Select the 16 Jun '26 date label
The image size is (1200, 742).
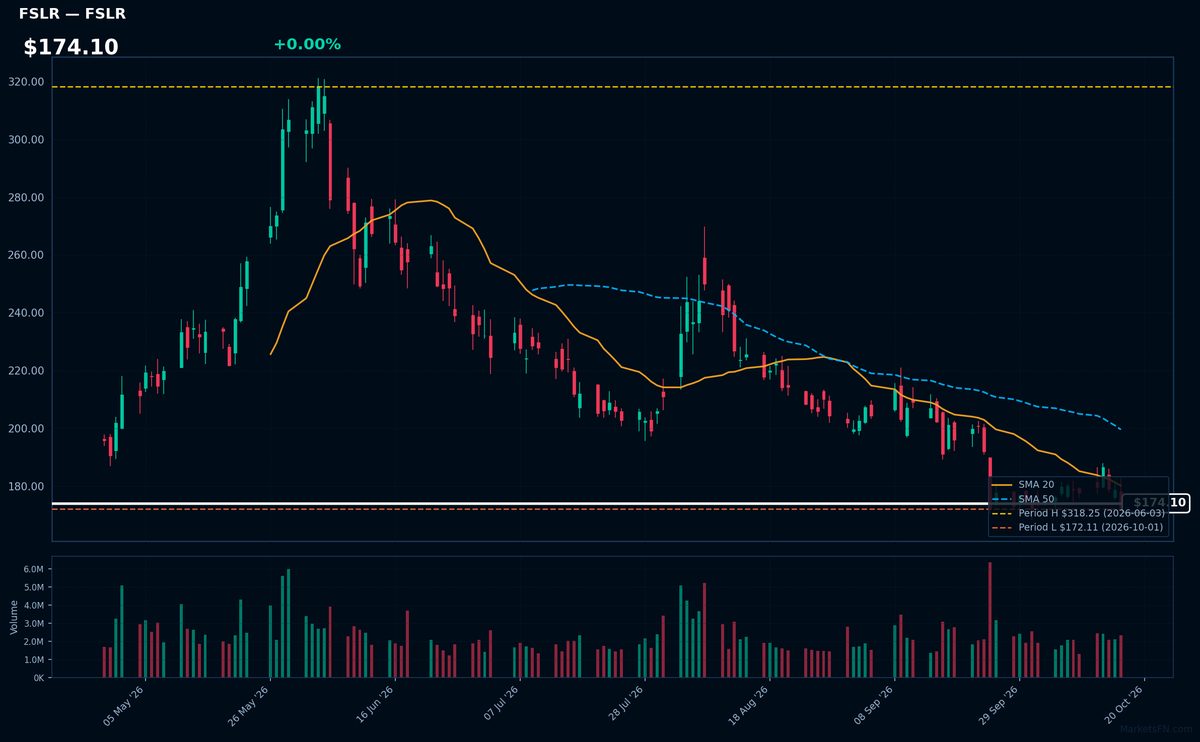375,705
